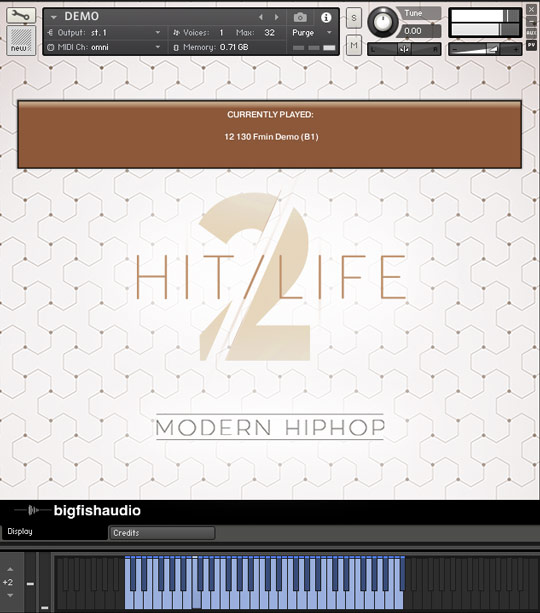540x613 pixels.
Task: Click the Max voices value 32
Action: click(269, 33)
